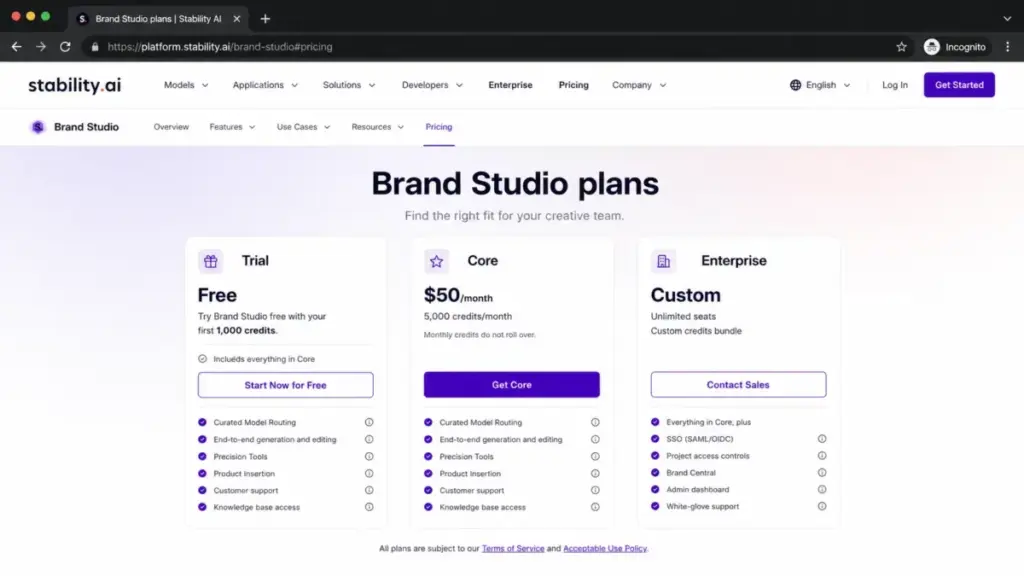
Task: Open info icon for Trial Precision Tools
Action: coord(369,456)
